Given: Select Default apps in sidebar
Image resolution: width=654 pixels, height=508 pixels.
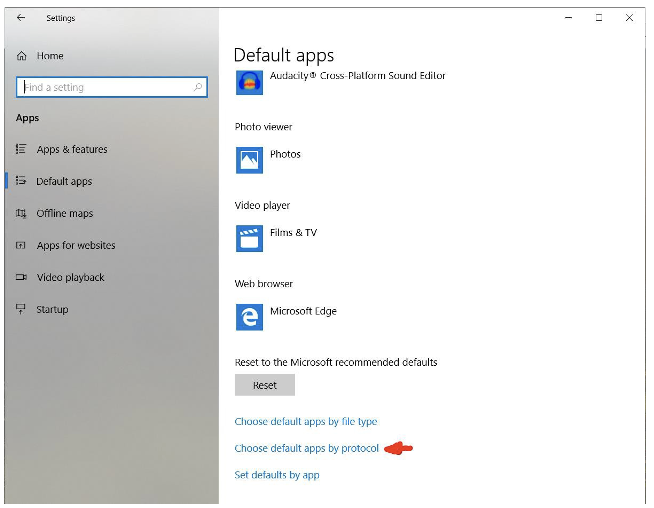Looking at the screenshot, I should coord(64,181).
